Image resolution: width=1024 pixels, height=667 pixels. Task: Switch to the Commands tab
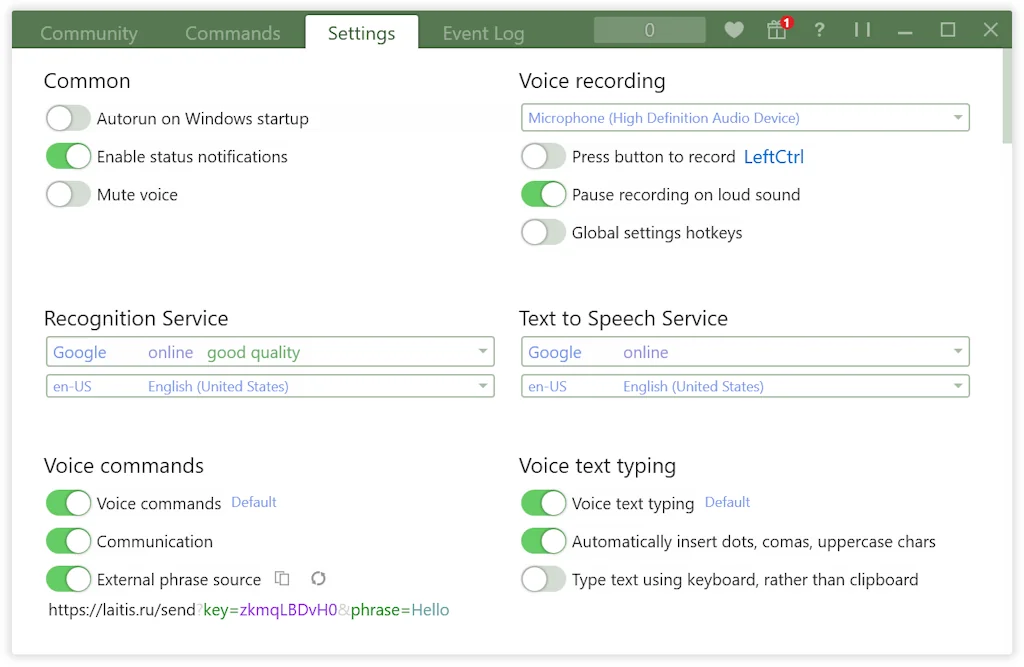tap(232, 33)
